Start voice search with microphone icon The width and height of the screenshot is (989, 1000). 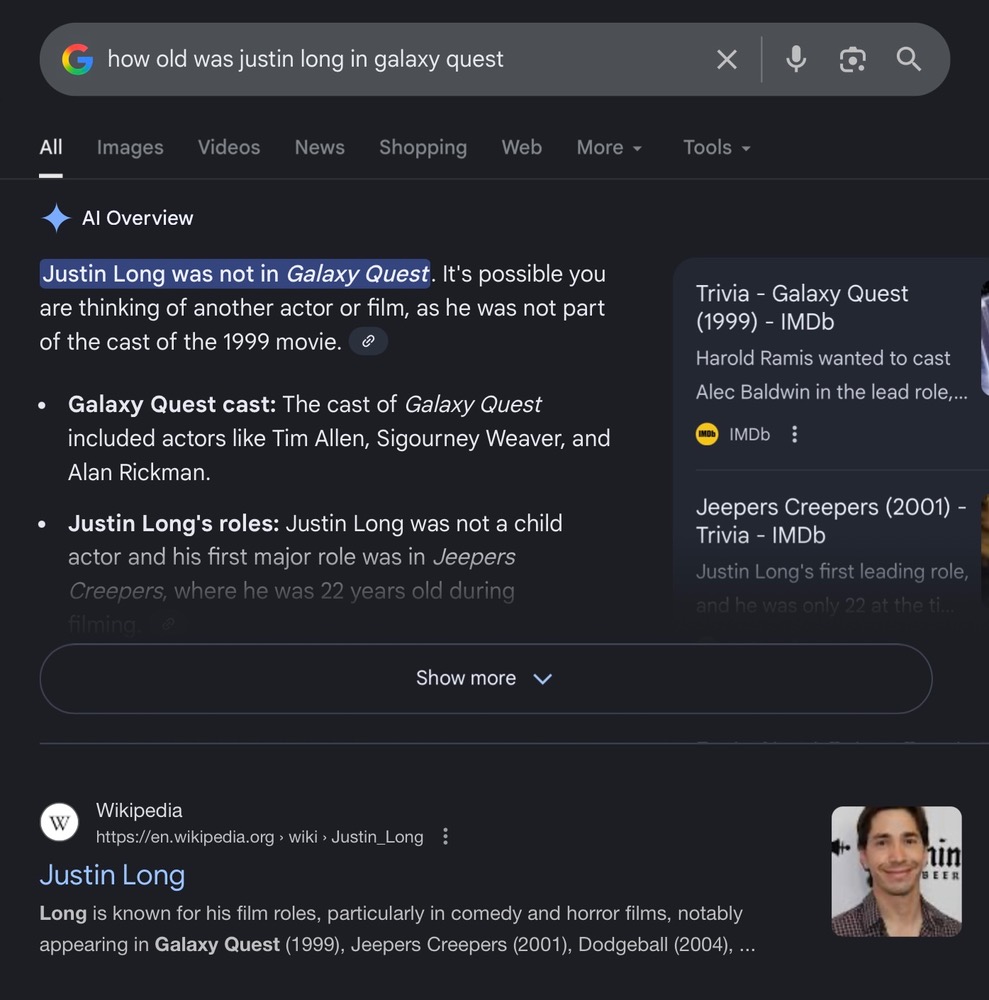(796, 60)
